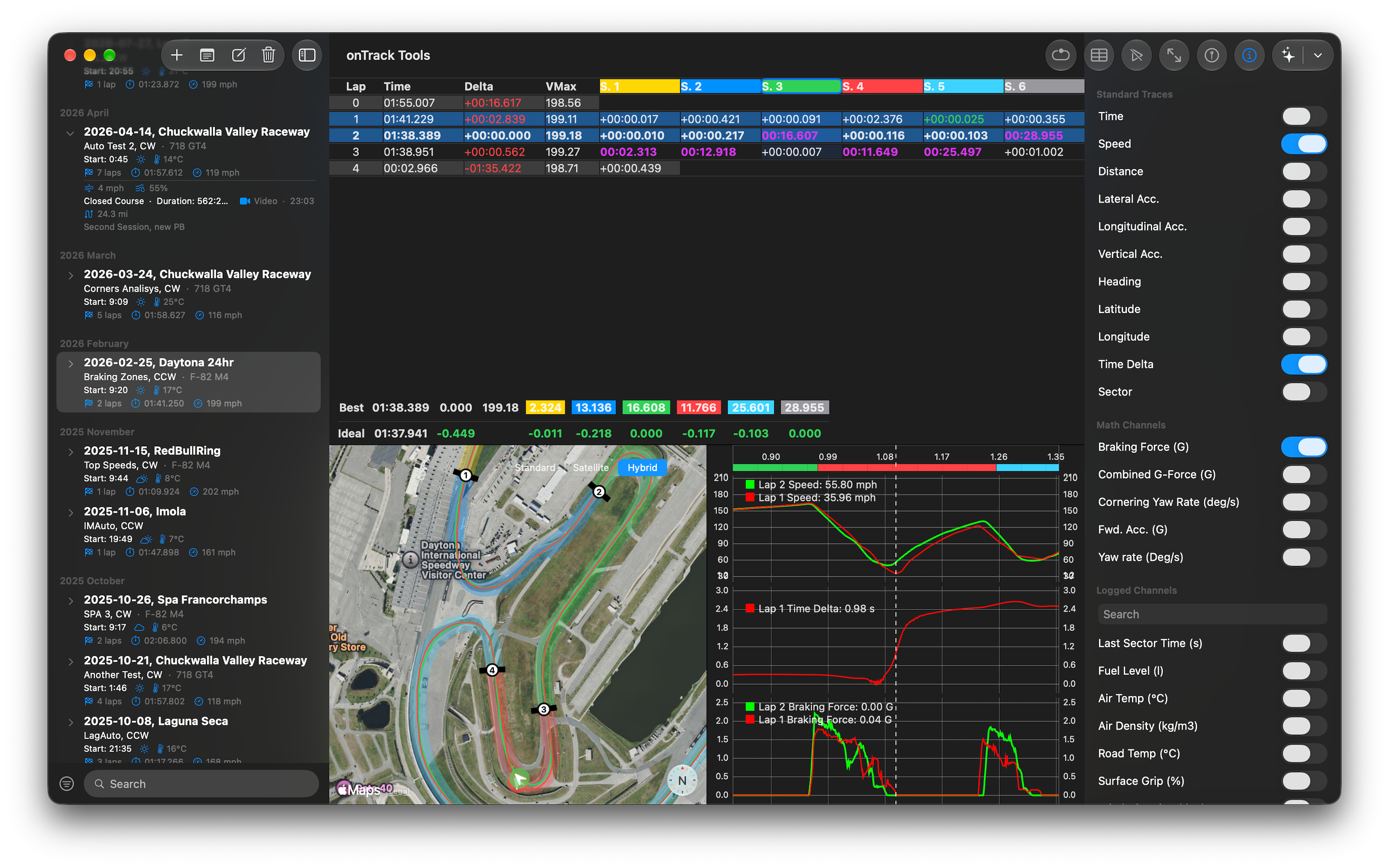The width and height of the screenshot is (1389, 868).
Task: Turn on the Heading trace toggle
Action: 1304,281
